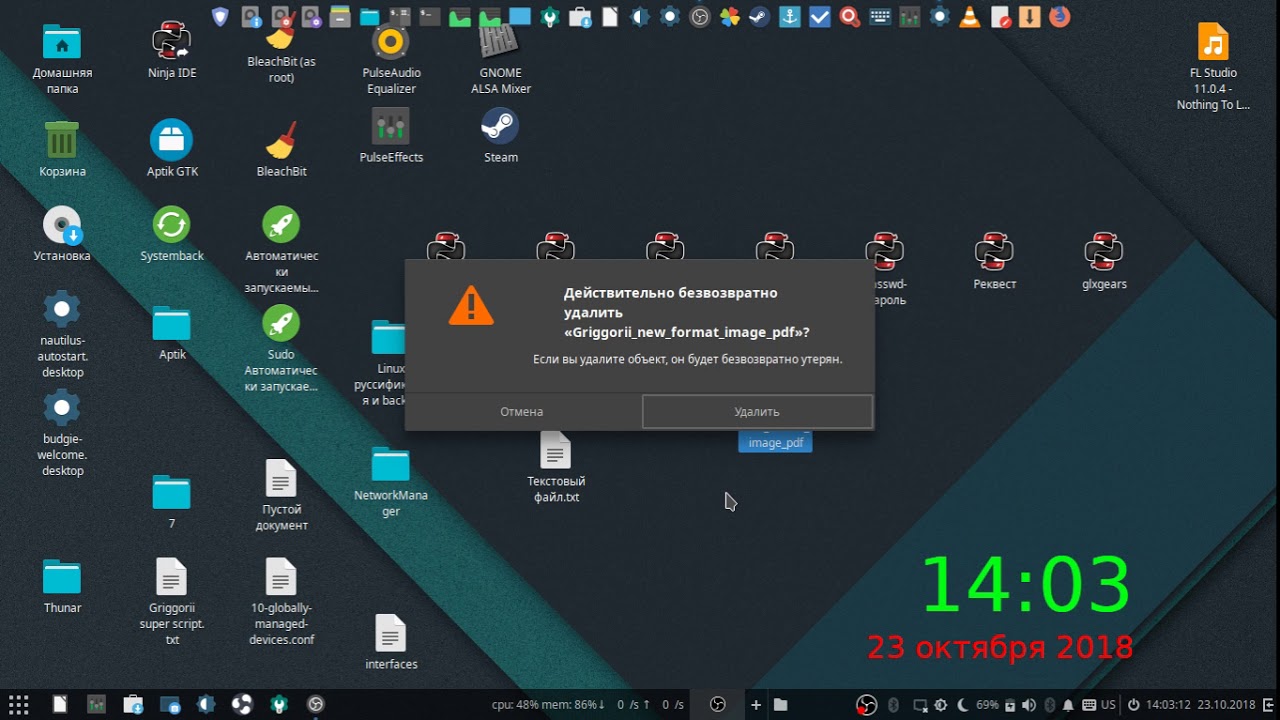Click the large green 14:03 desktop clock
Screen dimensions: 1280x720
pos(1025,584)
